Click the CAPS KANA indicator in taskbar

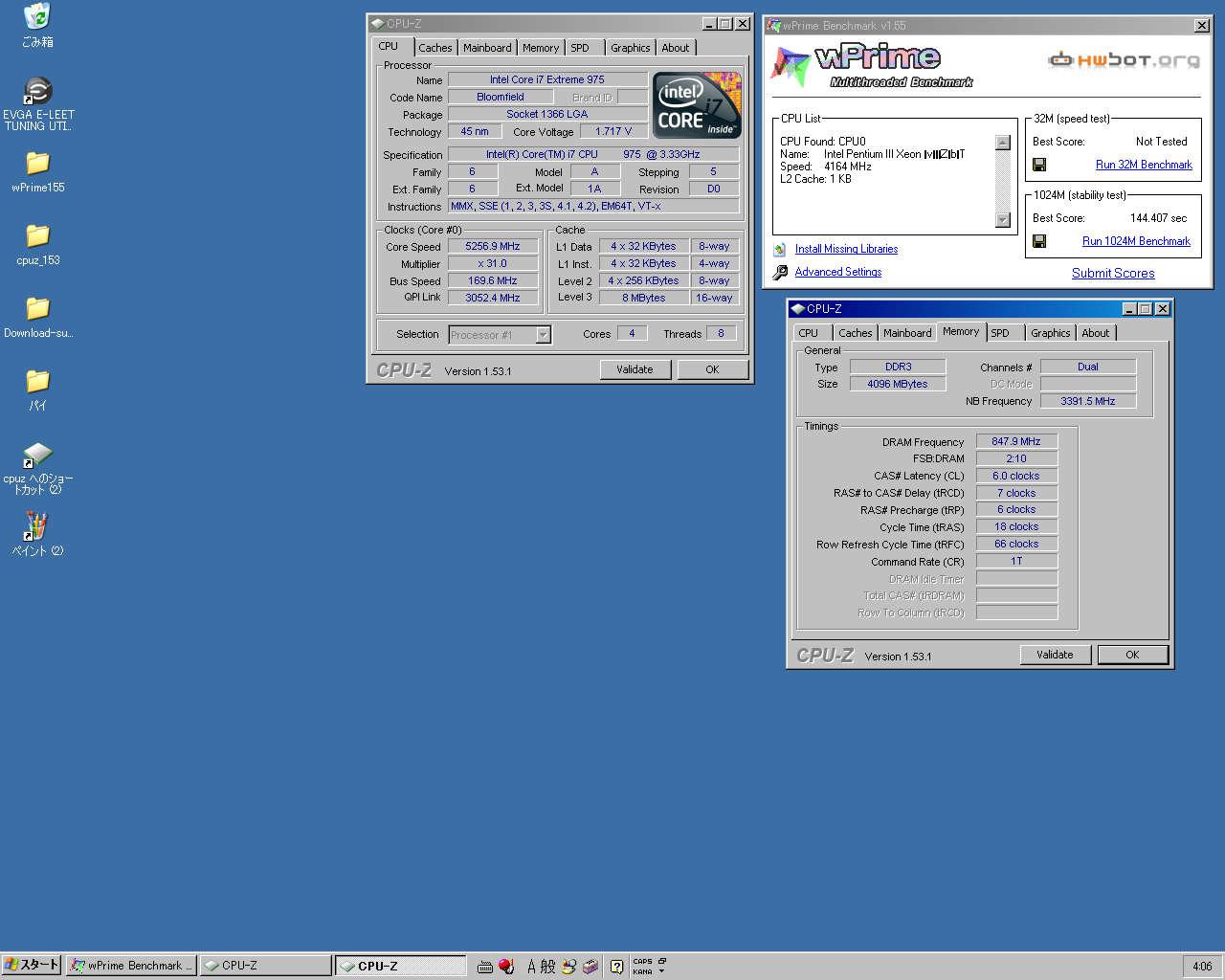[642, 967]
